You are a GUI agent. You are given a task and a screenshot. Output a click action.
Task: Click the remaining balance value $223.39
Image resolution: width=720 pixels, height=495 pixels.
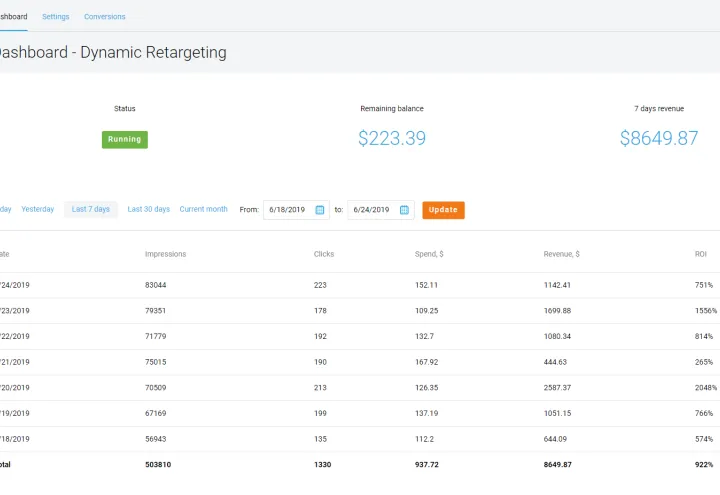[x=392, y=138]
